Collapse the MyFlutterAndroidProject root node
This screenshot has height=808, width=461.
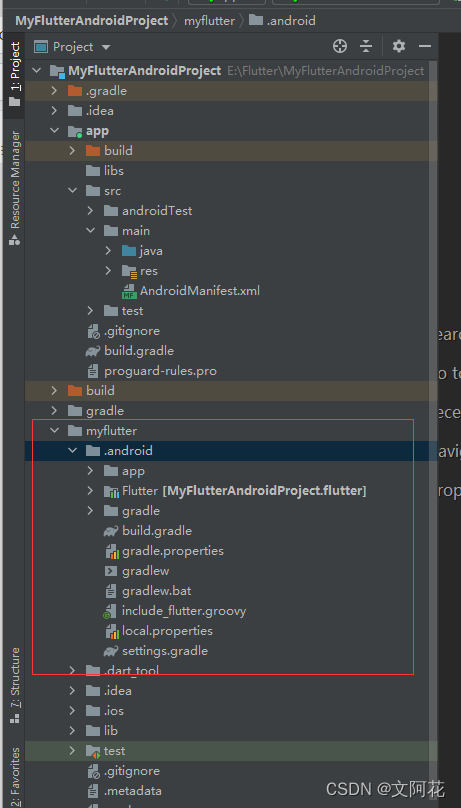(x=37, y=71)
